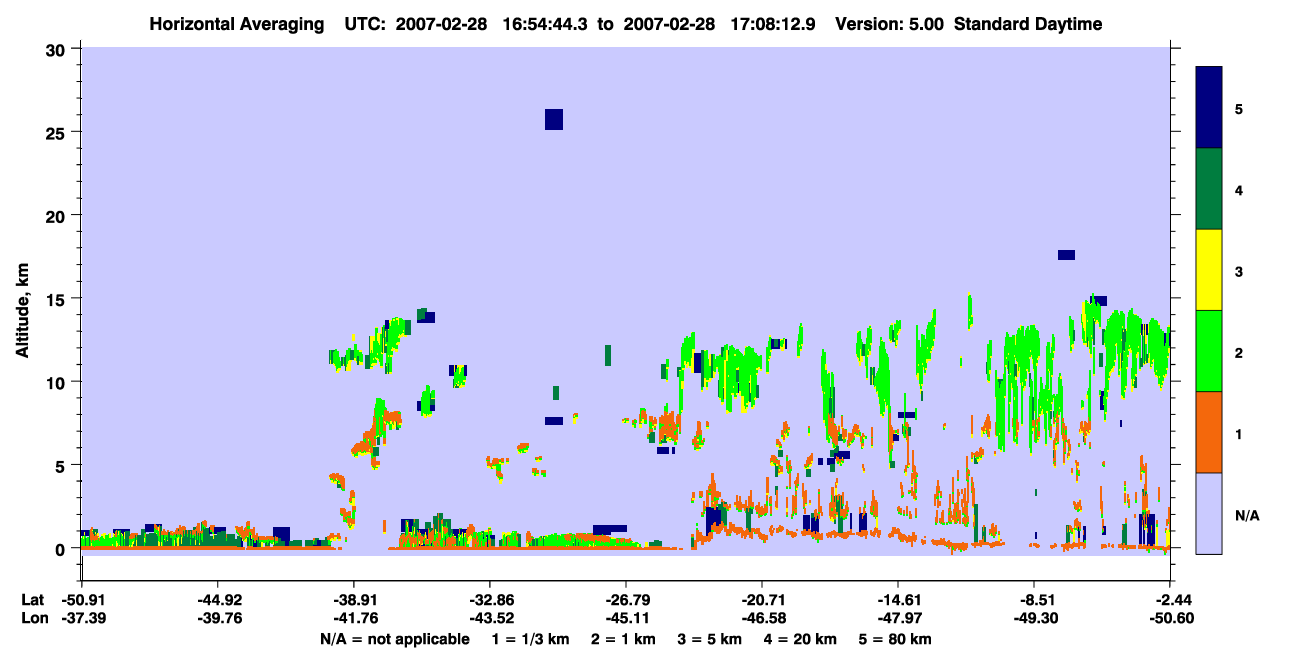Viewport: 1300px width, 667px height.
Task: Click the longitude value -46.58
Action: tap(762, 618)
